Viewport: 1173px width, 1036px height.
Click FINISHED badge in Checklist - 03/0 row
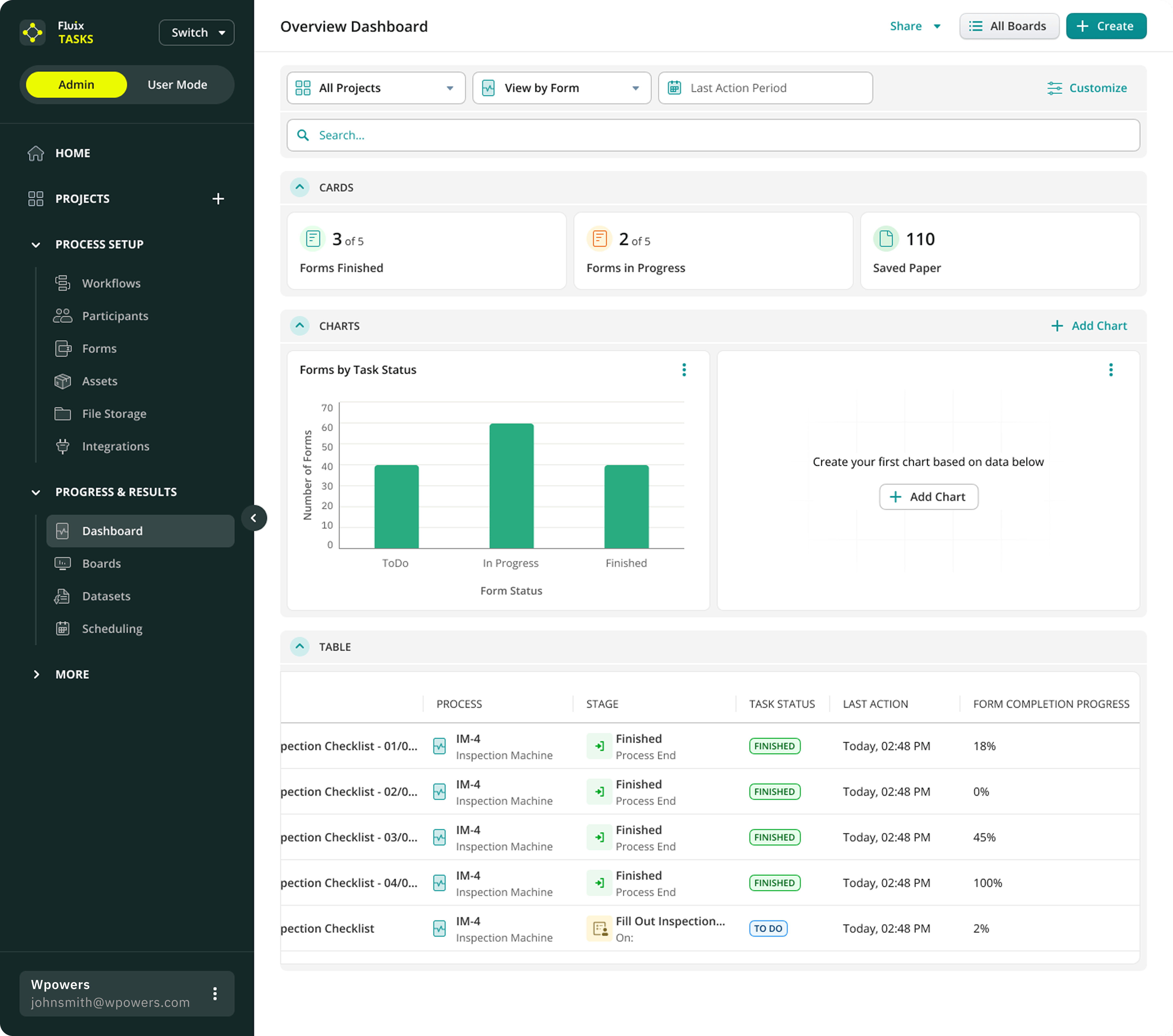(775, 837)
